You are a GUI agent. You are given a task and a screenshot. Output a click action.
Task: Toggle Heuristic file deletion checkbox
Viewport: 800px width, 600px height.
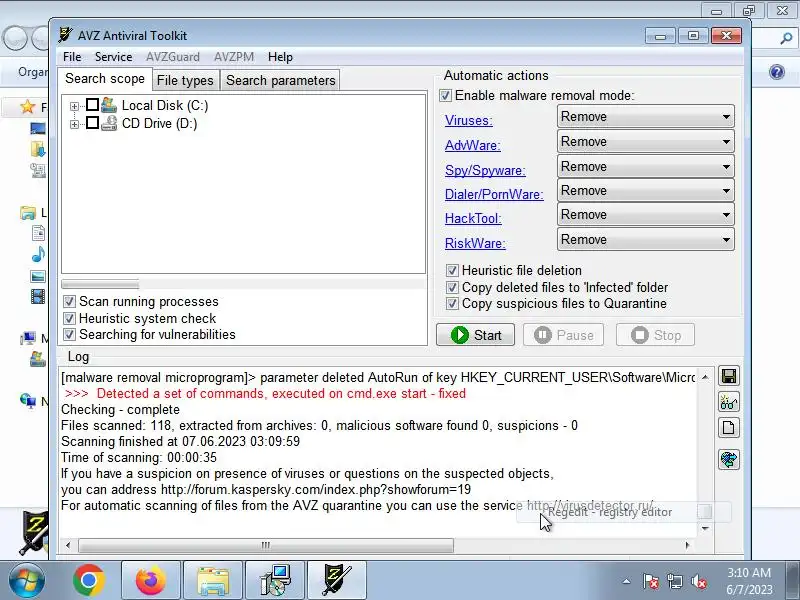point(452,270)
